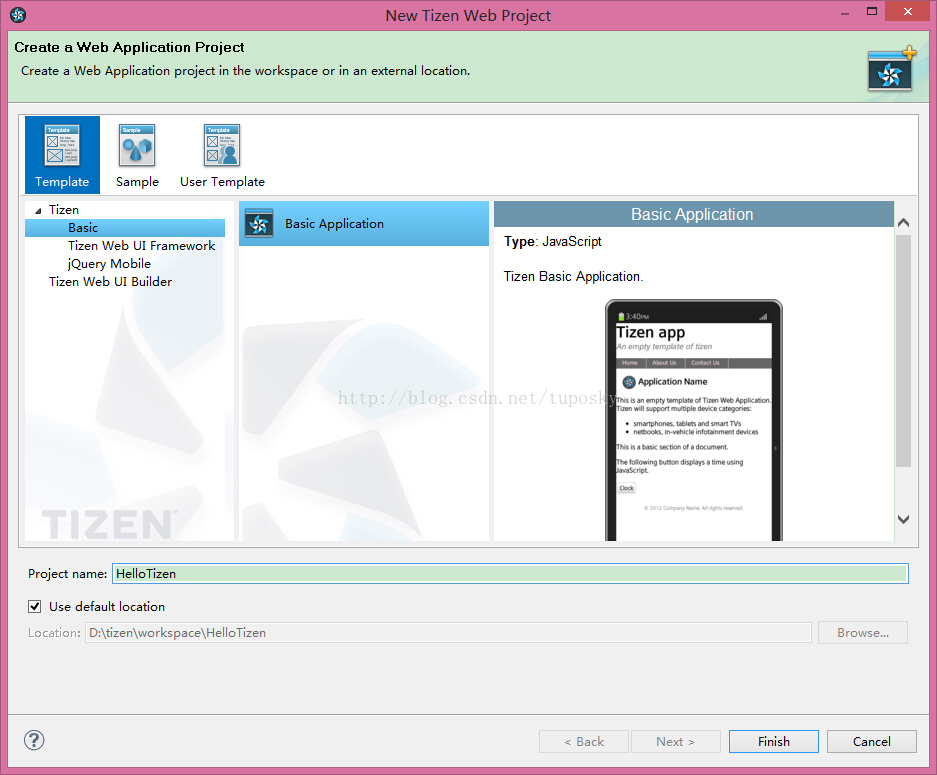
Task: Toggle Use default location checkbox
Action: click(x=35, y=606)
